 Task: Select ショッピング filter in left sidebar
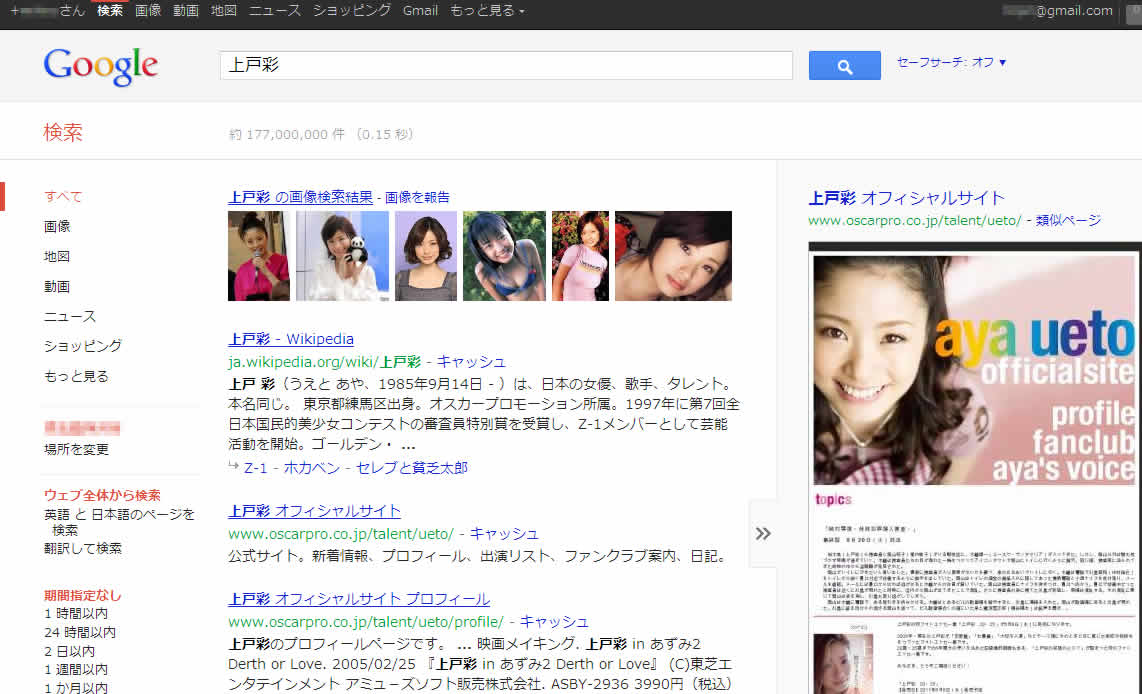pyautogui.click(x=83, y=346)
